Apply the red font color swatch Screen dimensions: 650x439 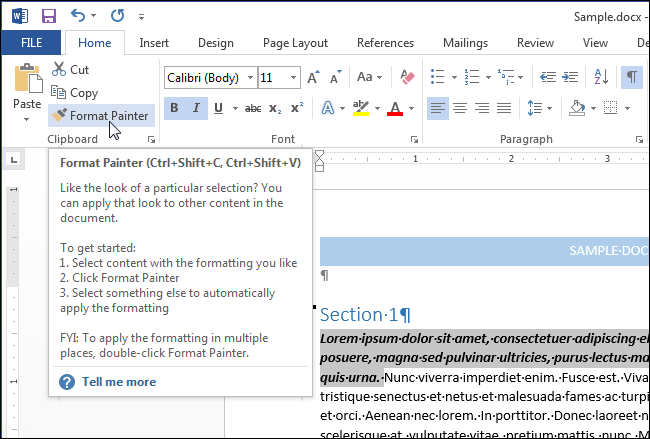(x=395, y=108)
